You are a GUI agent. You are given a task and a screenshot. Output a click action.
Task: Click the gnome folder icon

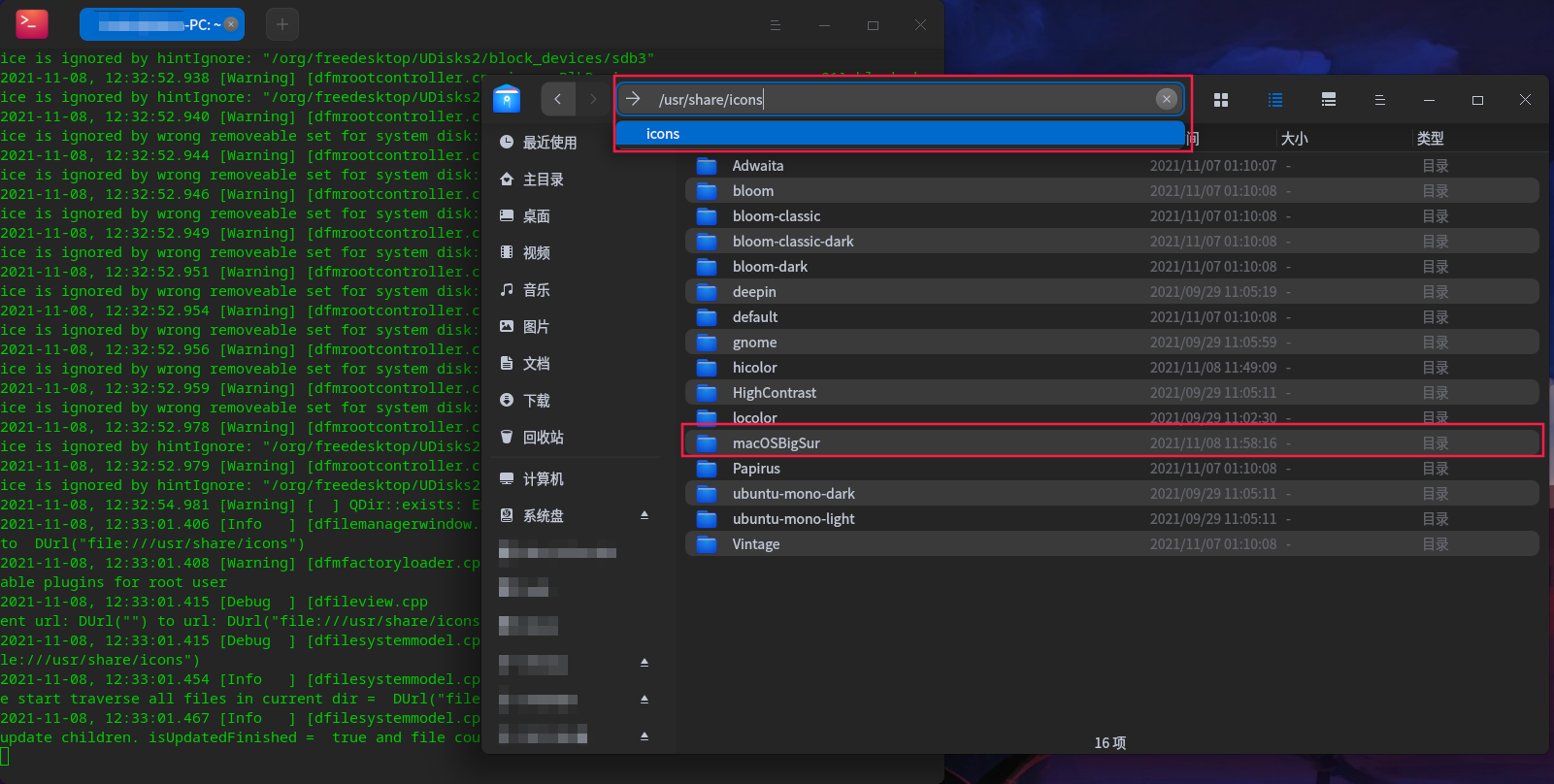pyautogui.click(x=707, y=343)
